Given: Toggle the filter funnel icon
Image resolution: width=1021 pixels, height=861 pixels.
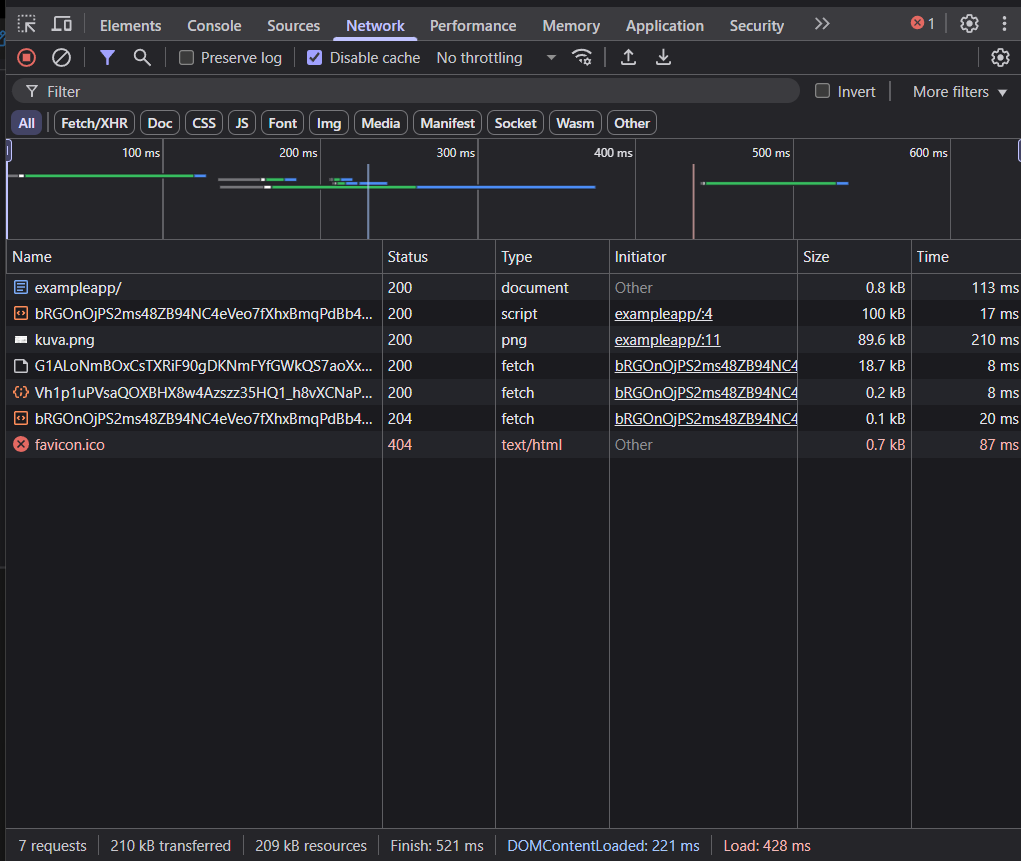Looking at the screenshot, I should 107,58.
